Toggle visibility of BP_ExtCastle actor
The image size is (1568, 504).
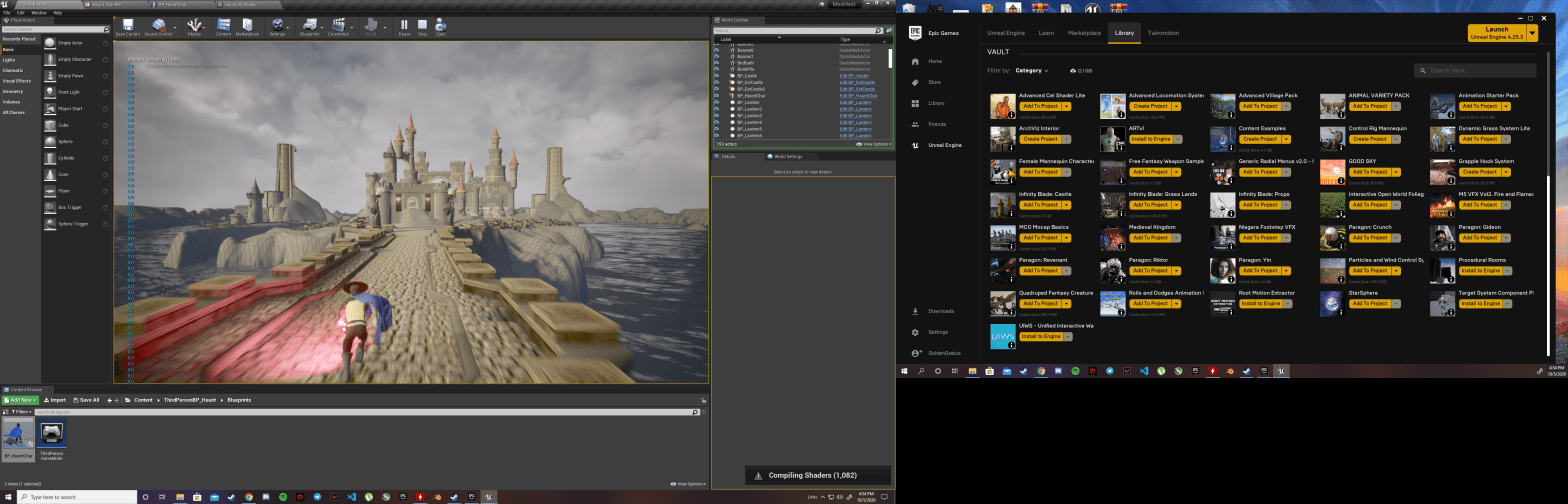(x=716, y=83)
